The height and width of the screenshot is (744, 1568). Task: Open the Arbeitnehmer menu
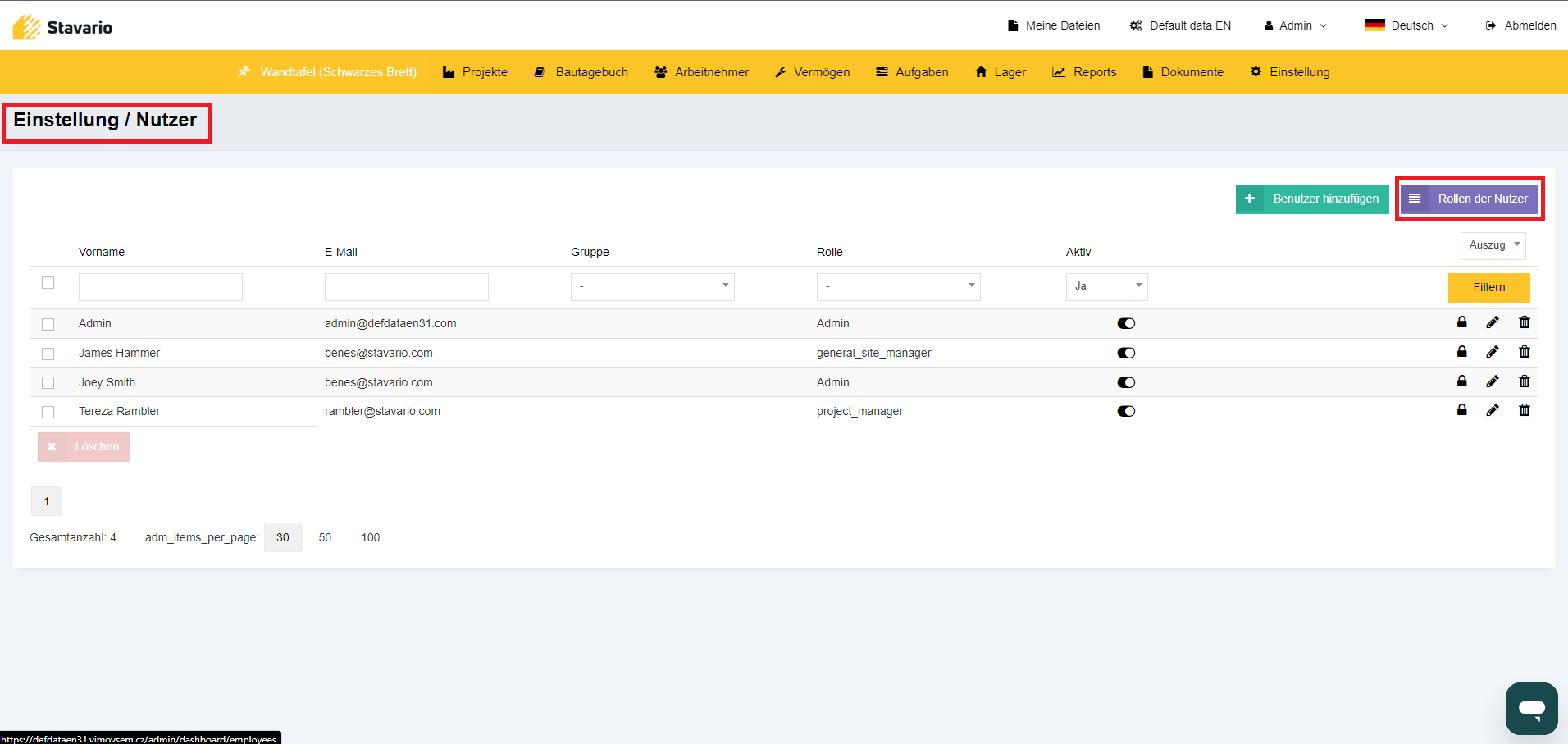pyautogui.click(x=701, y=72)
